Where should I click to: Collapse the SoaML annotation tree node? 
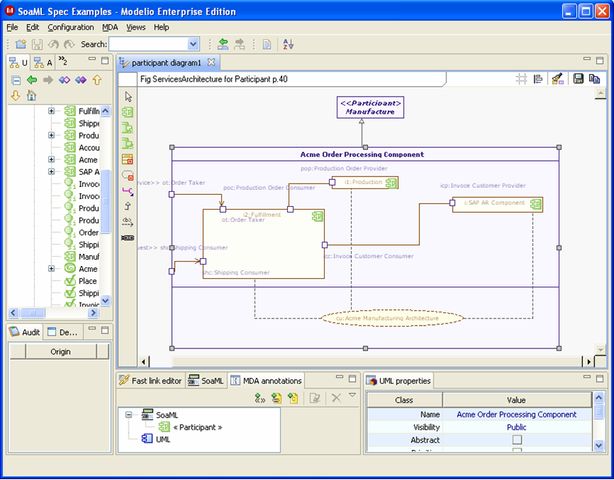tap(128, 415)
